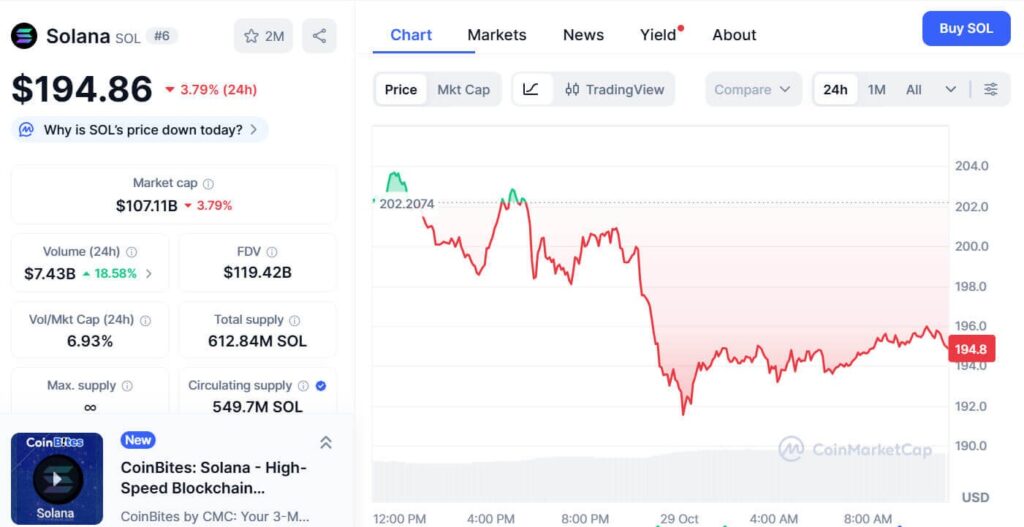Viewport: 1024px width, 527px height.
Task: Switch to TradingView candlestick chart
Action: (614, 89)
